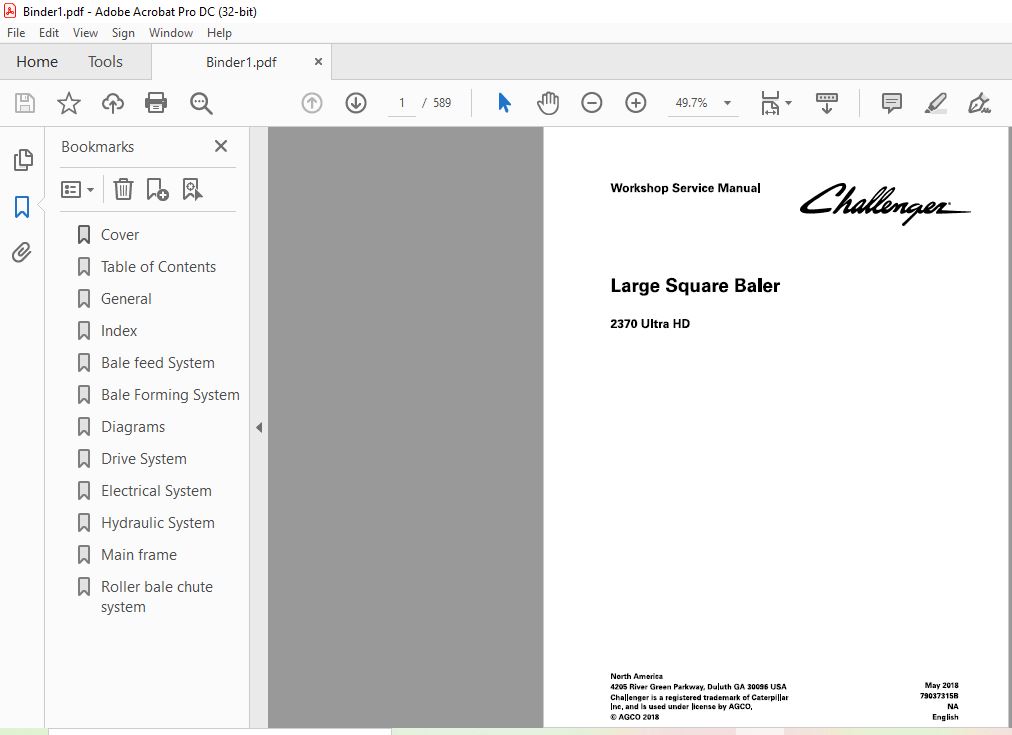Open the General bookmark
The image size is (1012, 735).
126,299
